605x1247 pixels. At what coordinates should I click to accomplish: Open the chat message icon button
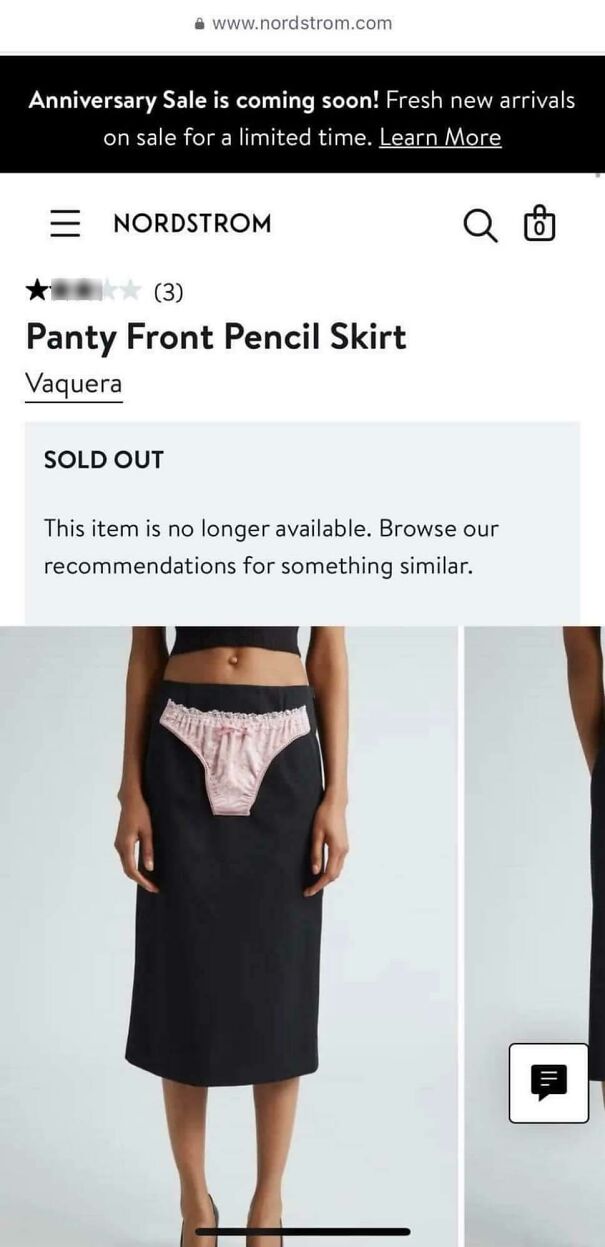(x=548, y=1083)
